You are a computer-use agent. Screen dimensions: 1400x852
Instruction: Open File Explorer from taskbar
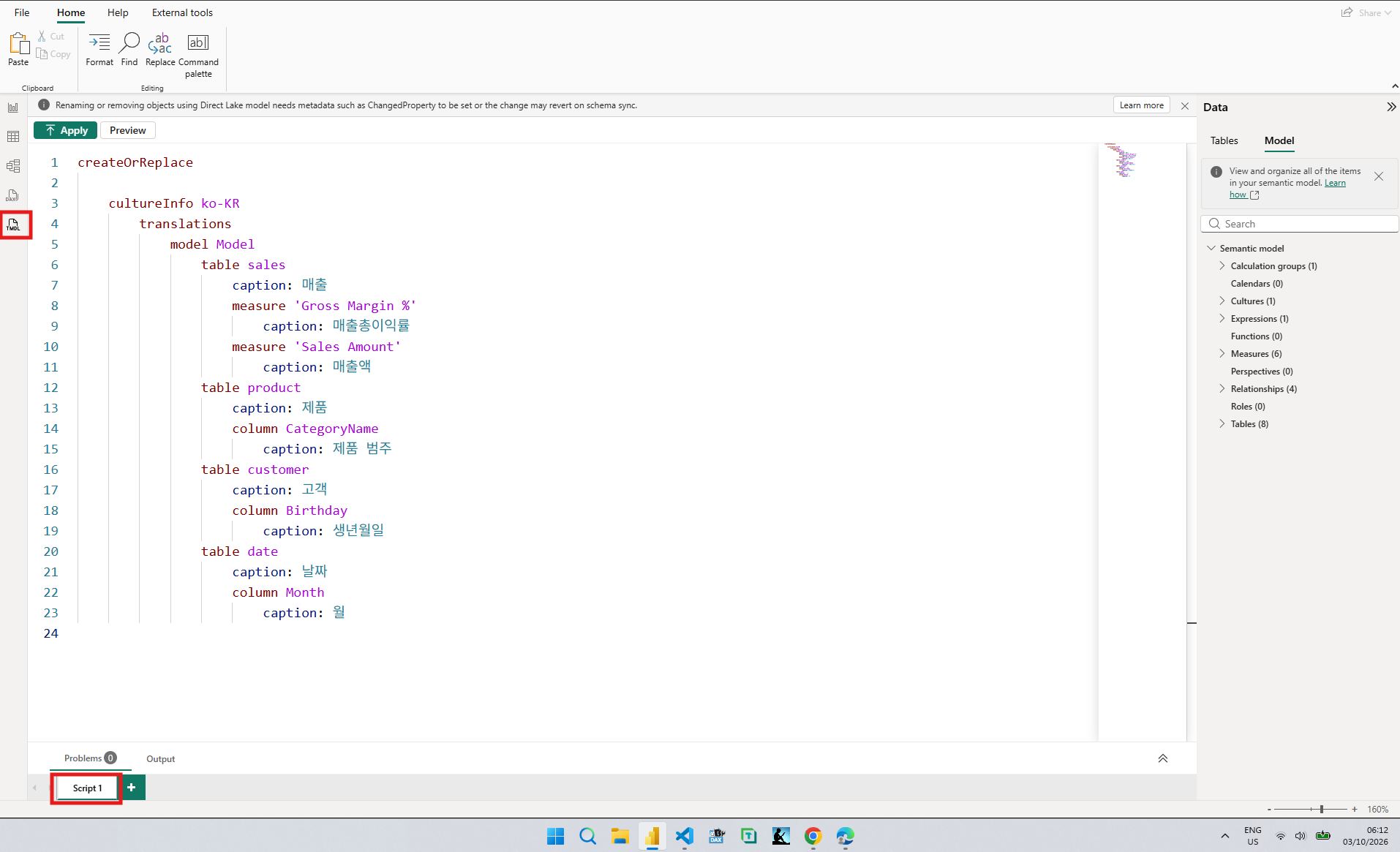620,836
